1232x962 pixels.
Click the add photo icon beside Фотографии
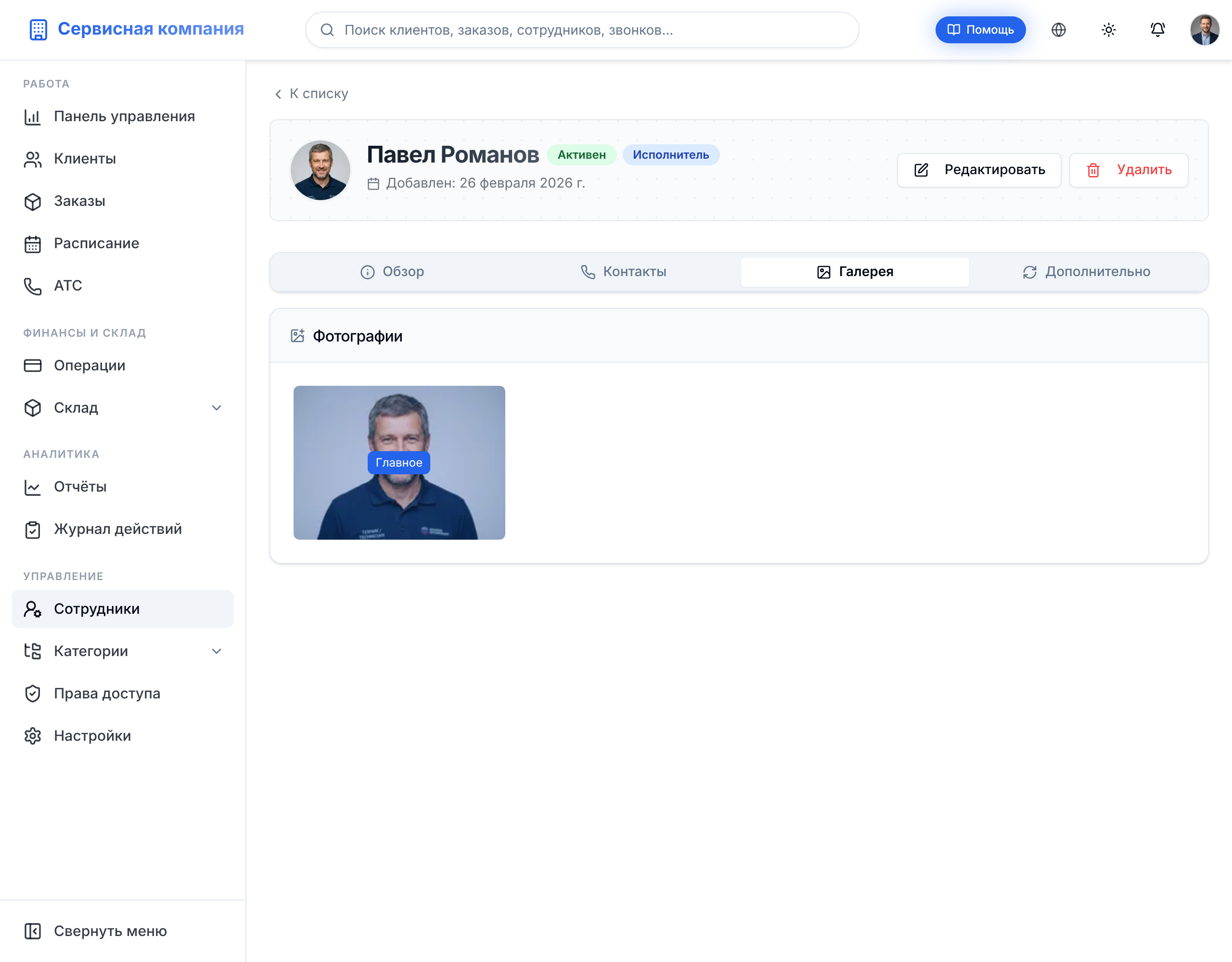click(x=297, y=336)
